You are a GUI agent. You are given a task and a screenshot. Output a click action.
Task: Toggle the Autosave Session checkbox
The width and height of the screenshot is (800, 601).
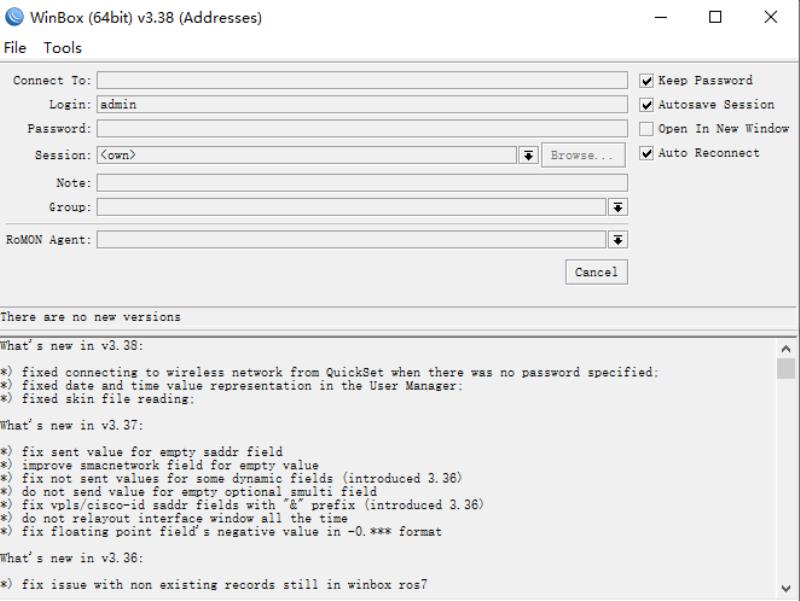[646, 105]
